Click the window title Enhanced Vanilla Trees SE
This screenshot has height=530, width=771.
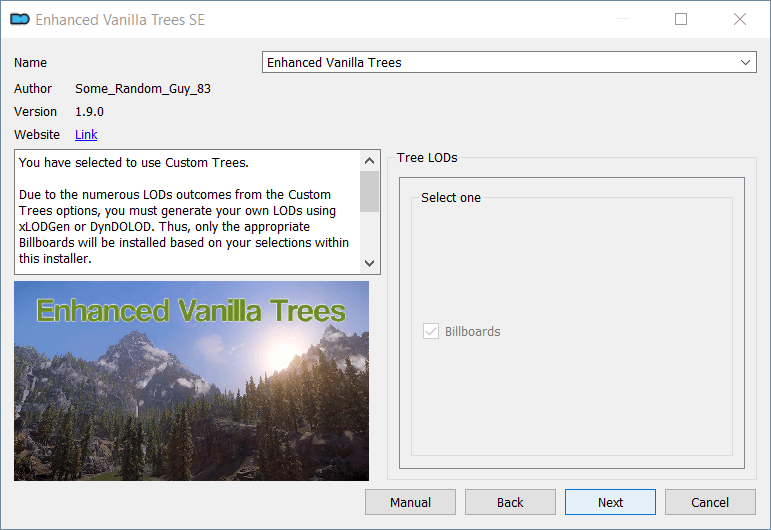click(x=120, y=20)
